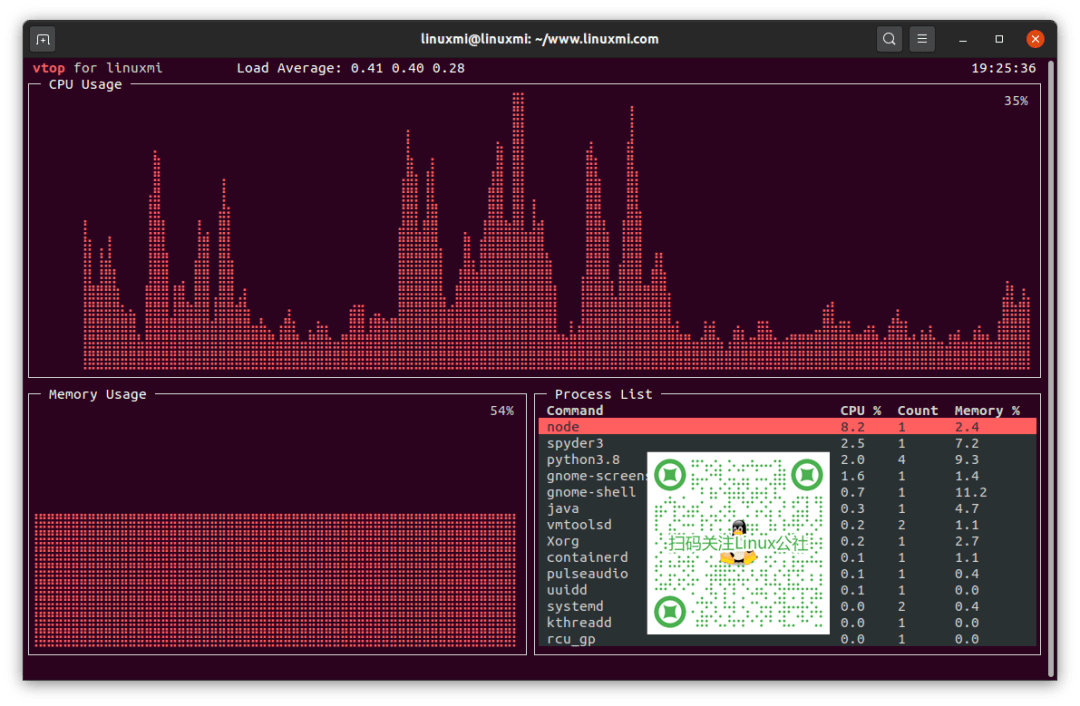Open a new terminal tab
1080x706 pixels.
point(42,40)
